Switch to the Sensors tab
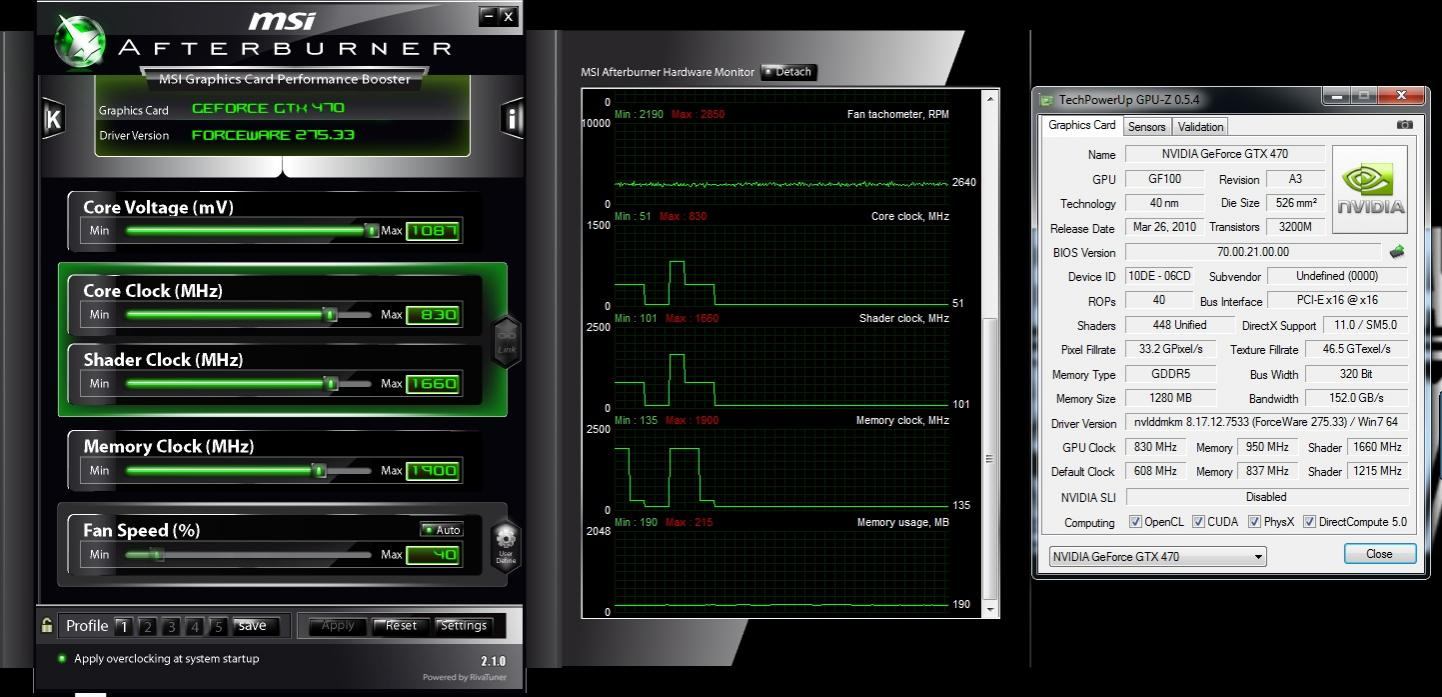The image size is (1442, 697). click(x=1146, y=127)
